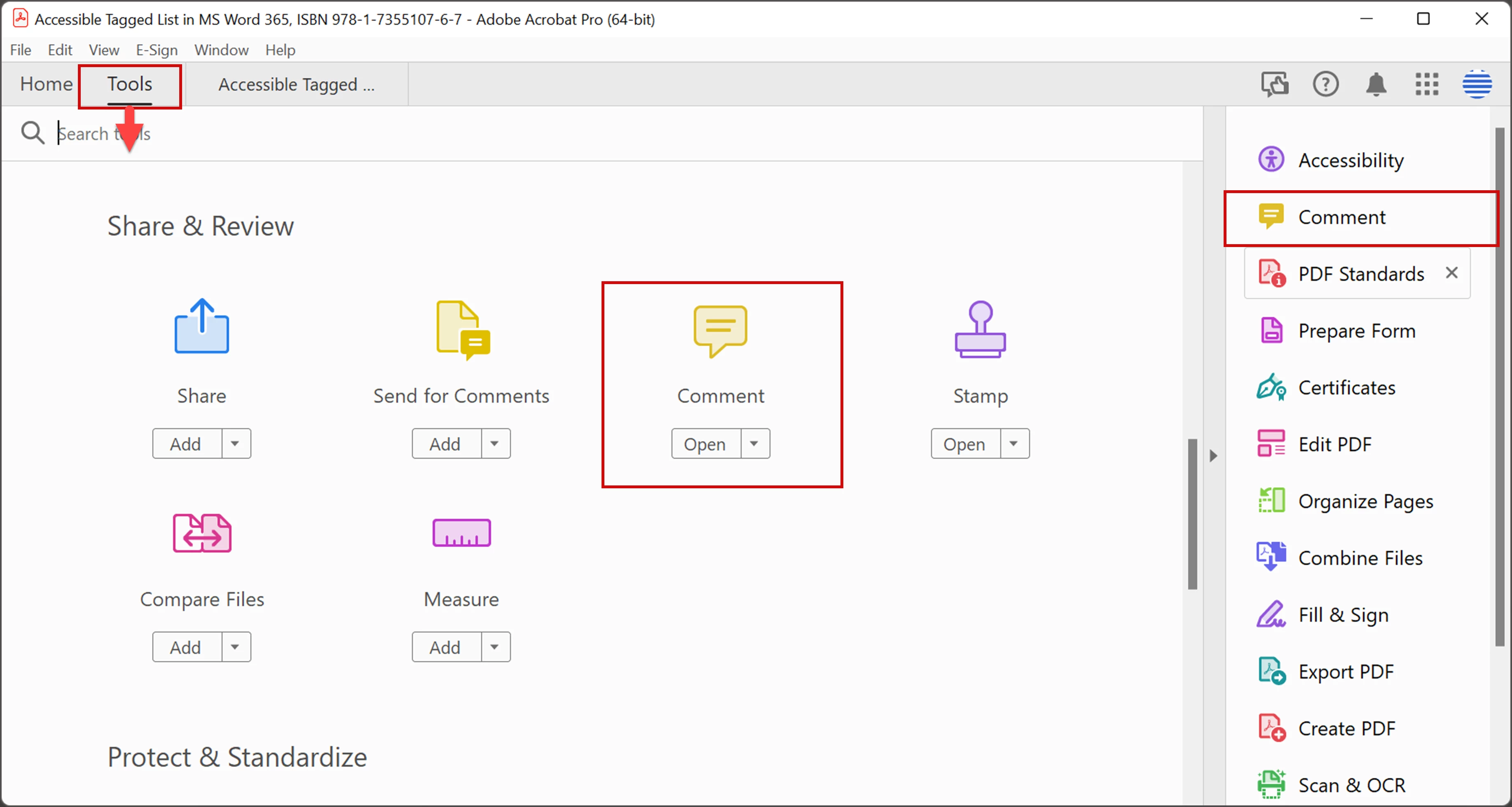The image size is (1512, 807).
Task: Open the E-Sign menu
Action: tap(156, 50)
